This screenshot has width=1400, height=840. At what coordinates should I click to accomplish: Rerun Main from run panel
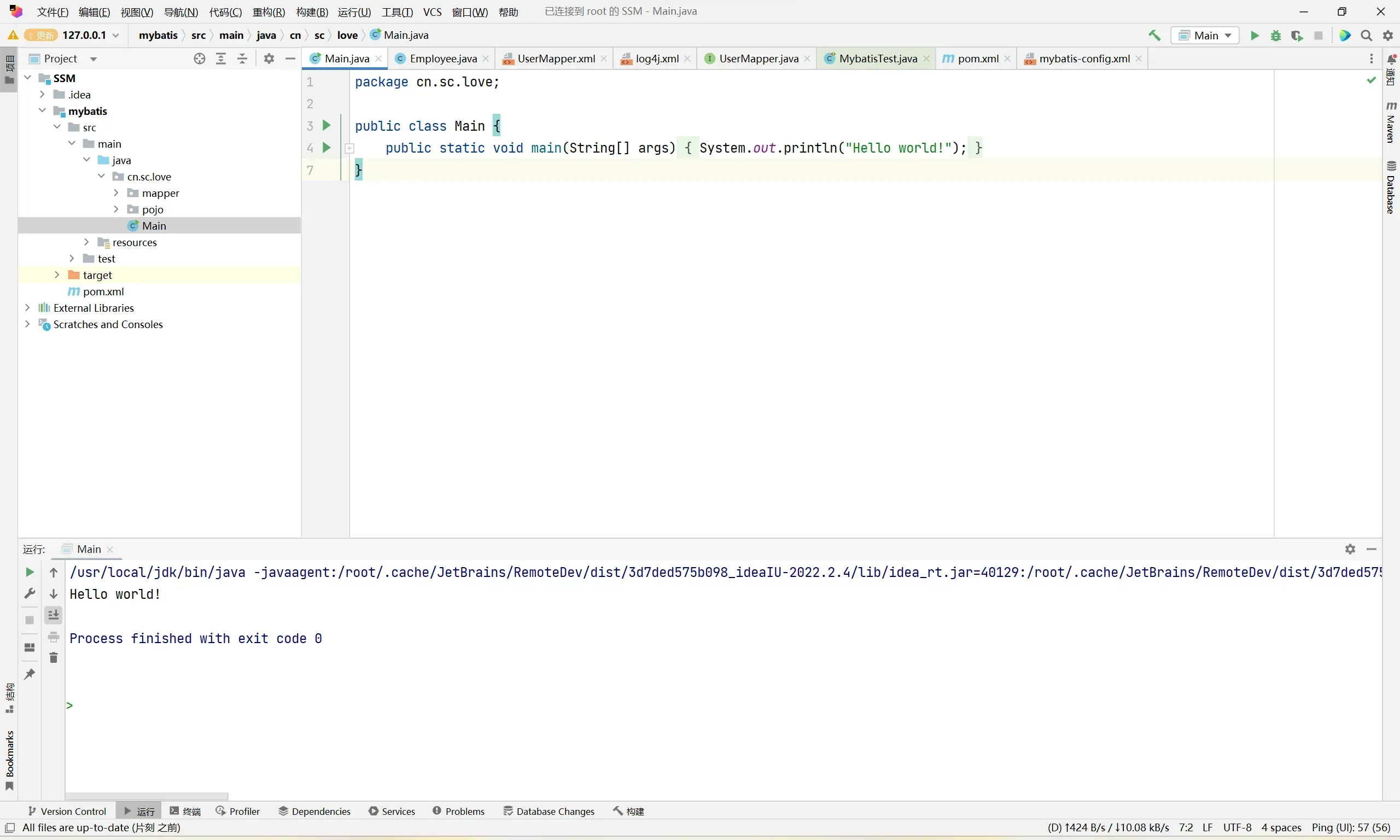point(30,572)
